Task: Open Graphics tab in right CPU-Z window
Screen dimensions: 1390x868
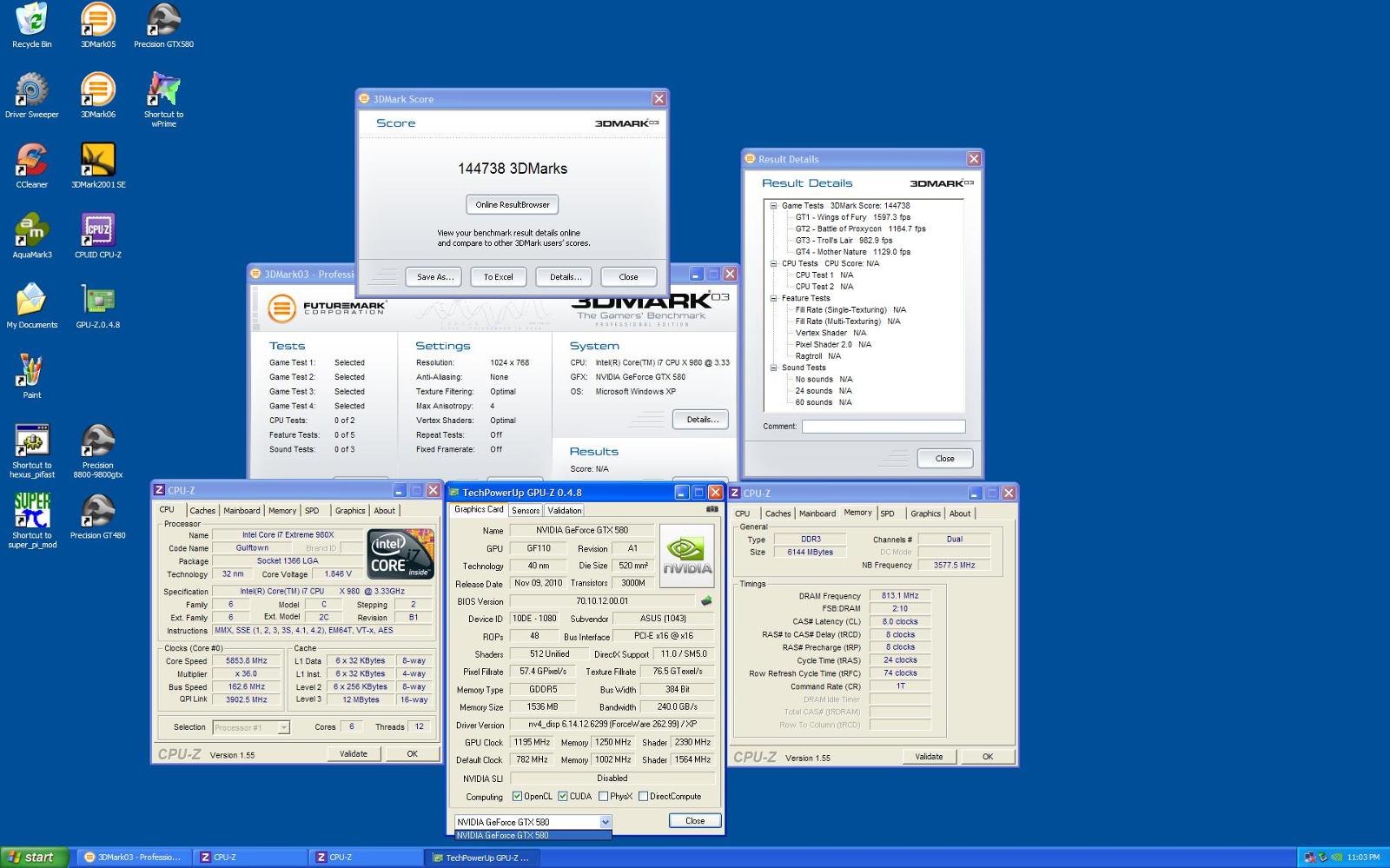Action: coord(925,514)
